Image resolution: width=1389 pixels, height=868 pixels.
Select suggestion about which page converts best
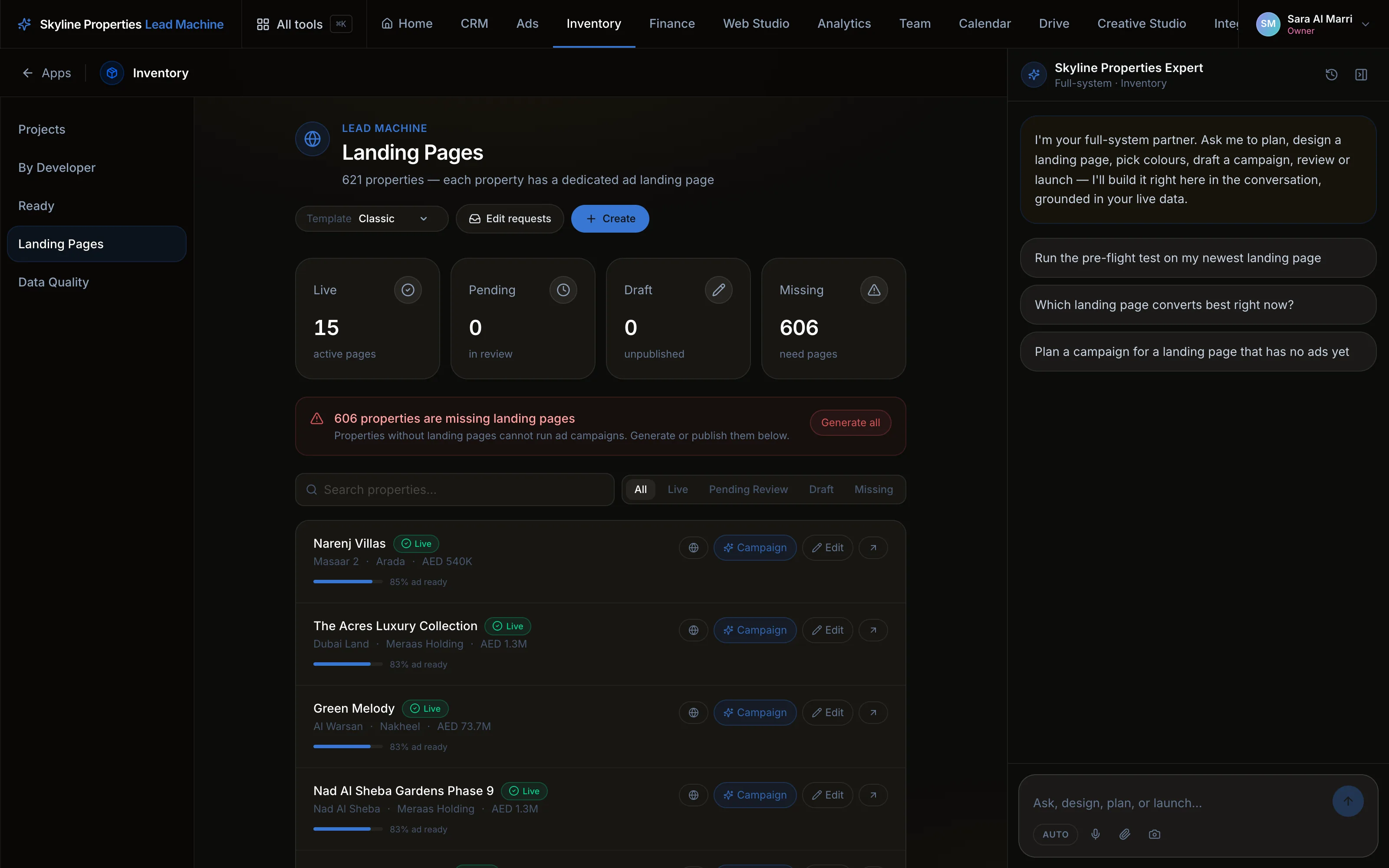tap(1198, 305)
